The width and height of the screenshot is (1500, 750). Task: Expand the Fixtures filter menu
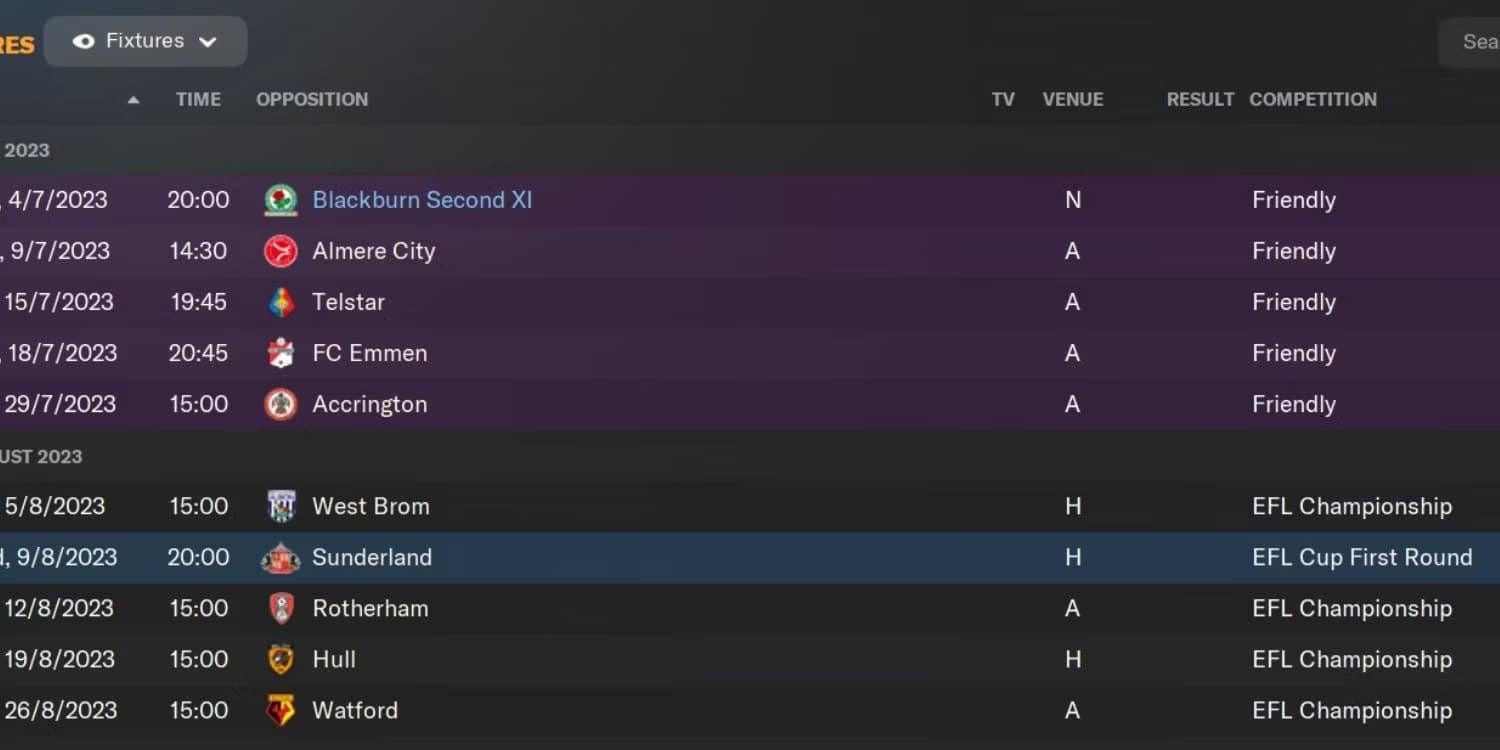point(145,41)
